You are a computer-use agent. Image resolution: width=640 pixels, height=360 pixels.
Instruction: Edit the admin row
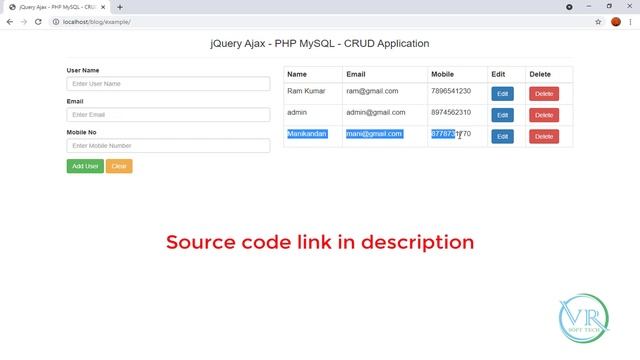tap(502, 115)
